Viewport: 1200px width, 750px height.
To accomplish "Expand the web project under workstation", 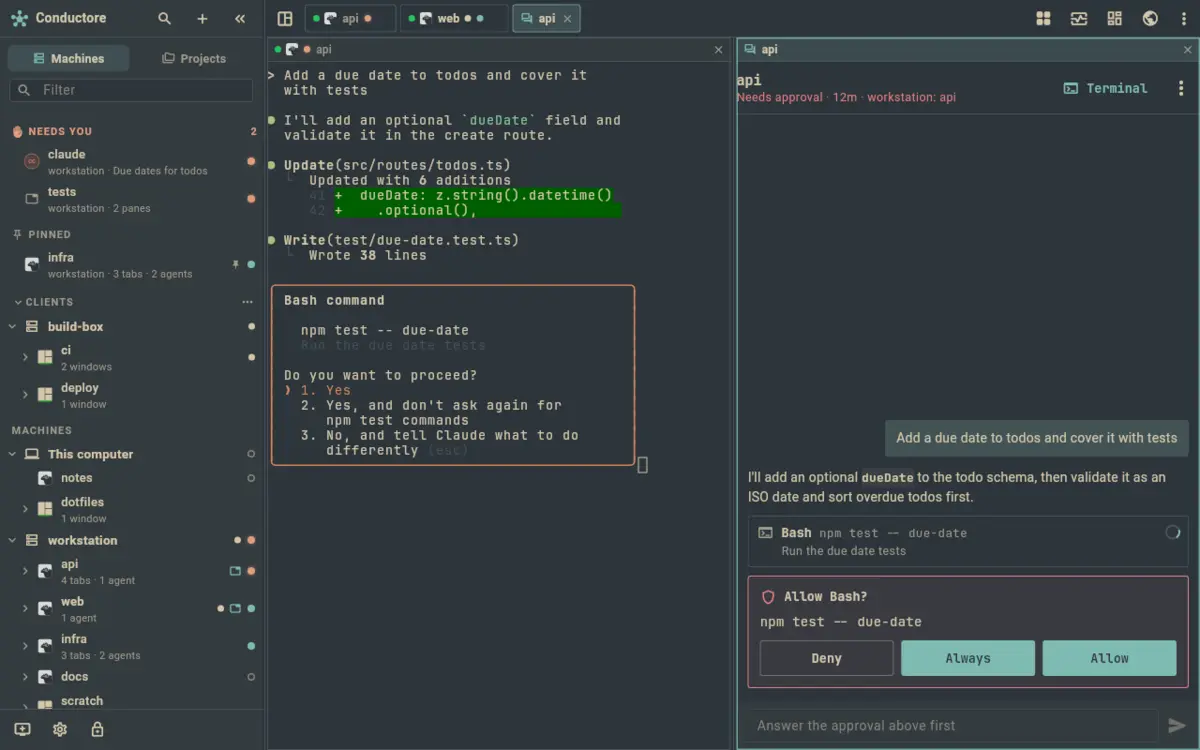I will pos(25,608).
